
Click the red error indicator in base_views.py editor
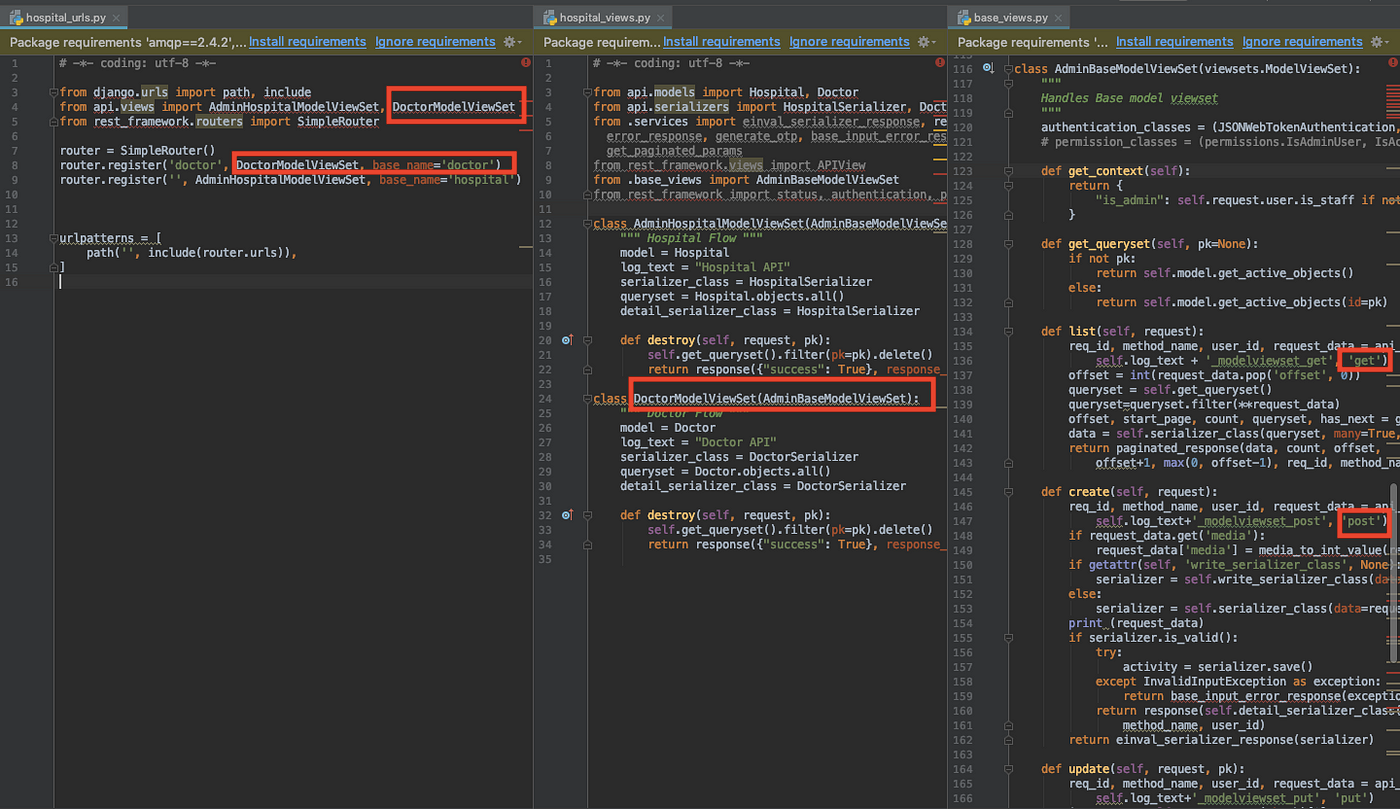[1391, 63]
